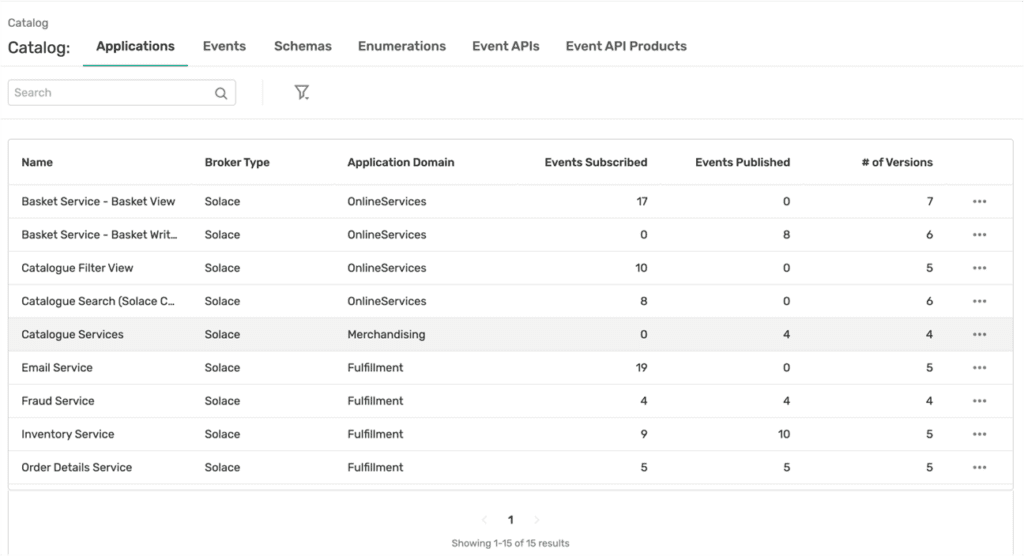Screen dimensions: 1024x556
Task: Open more options for Fraud Service row
Action: click(x=979, y=401)
